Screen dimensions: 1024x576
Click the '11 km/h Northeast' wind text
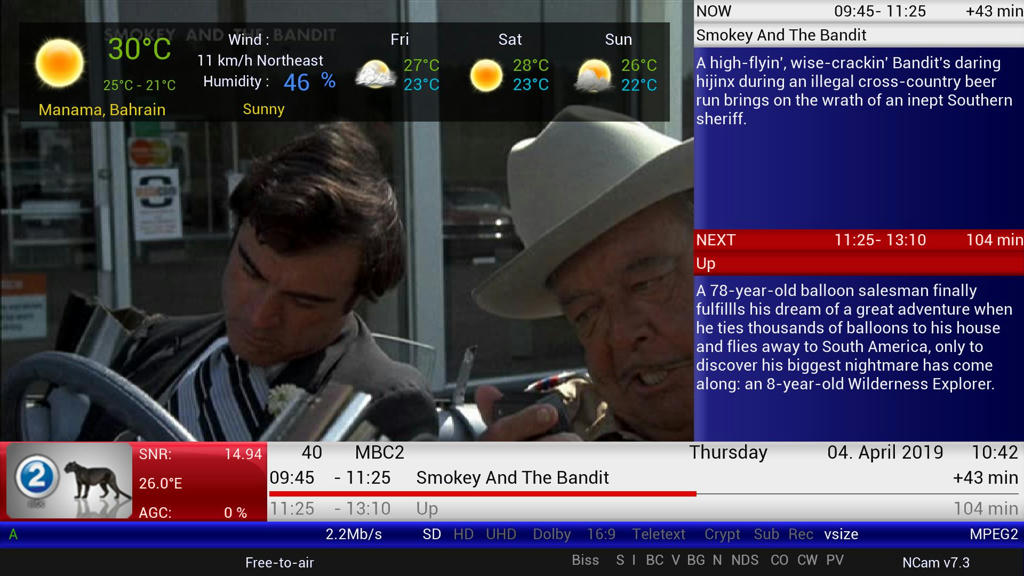tap(260, 61)
